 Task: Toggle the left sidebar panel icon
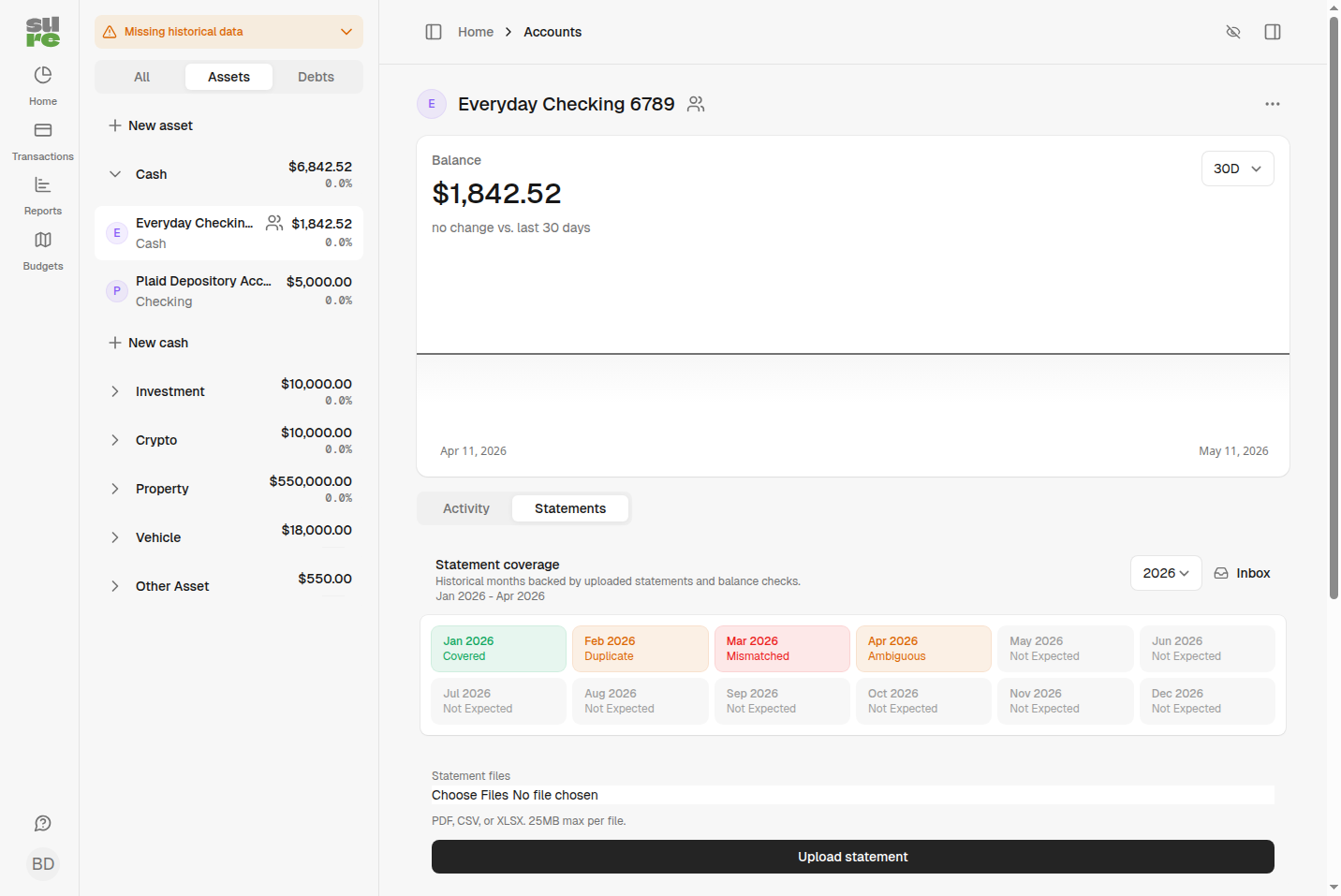pyautogui.click(x=434, y=32)
